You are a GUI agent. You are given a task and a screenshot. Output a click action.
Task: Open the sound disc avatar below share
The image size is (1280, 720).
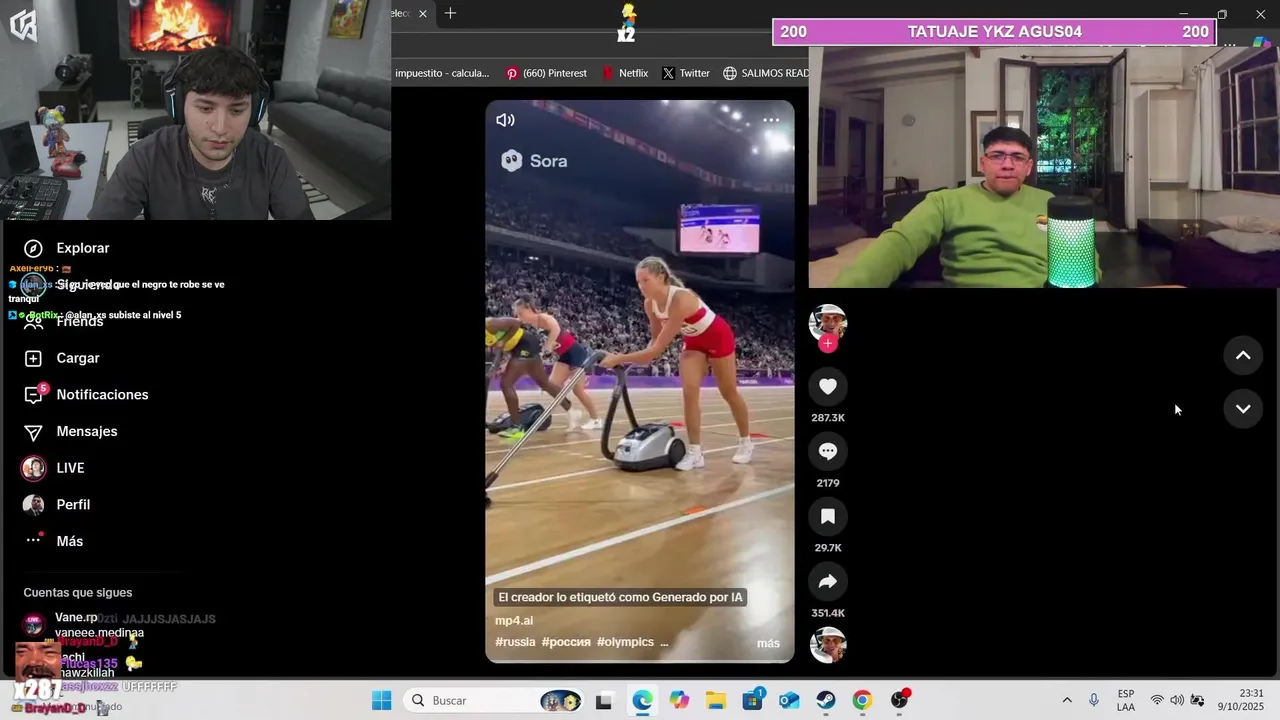[828, 645]
